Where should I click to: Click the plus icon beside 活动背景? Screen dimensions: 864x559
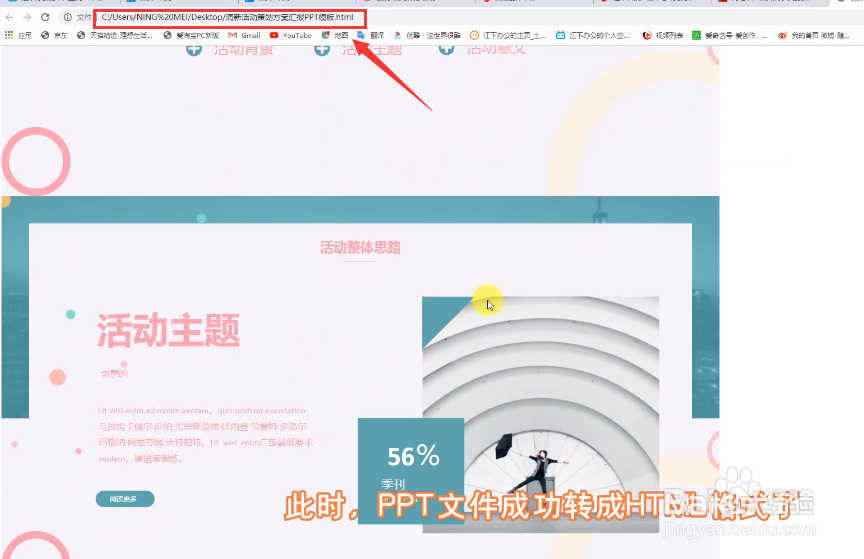[x=193, y=50]
